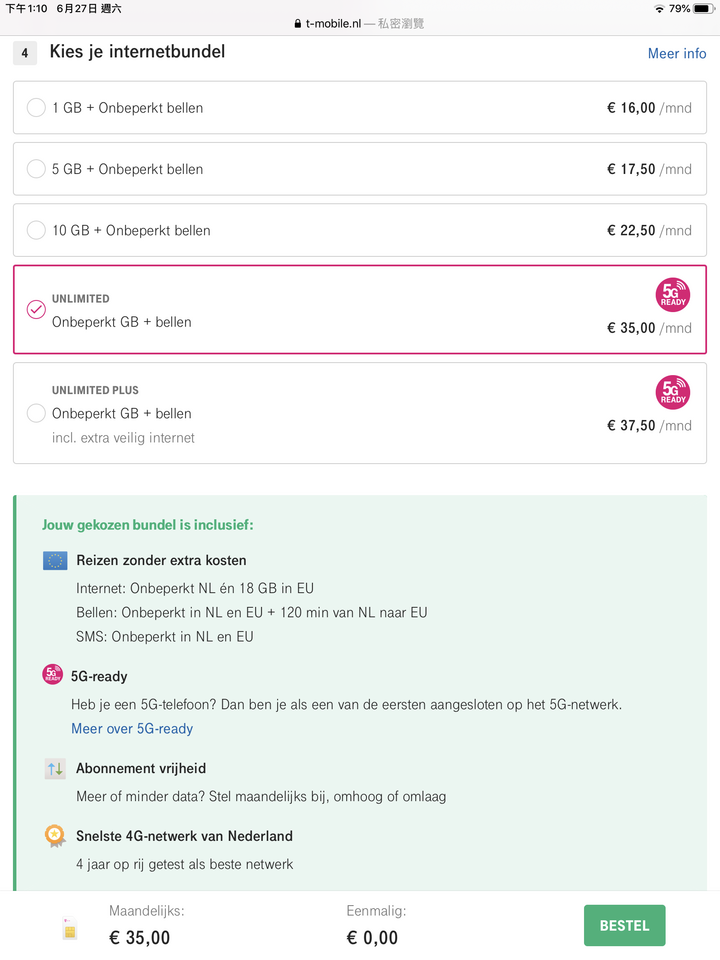This screenshot has width=720, height=960.
Task: Tap the battery indicator in status bar
Action: tap(704, 9)
